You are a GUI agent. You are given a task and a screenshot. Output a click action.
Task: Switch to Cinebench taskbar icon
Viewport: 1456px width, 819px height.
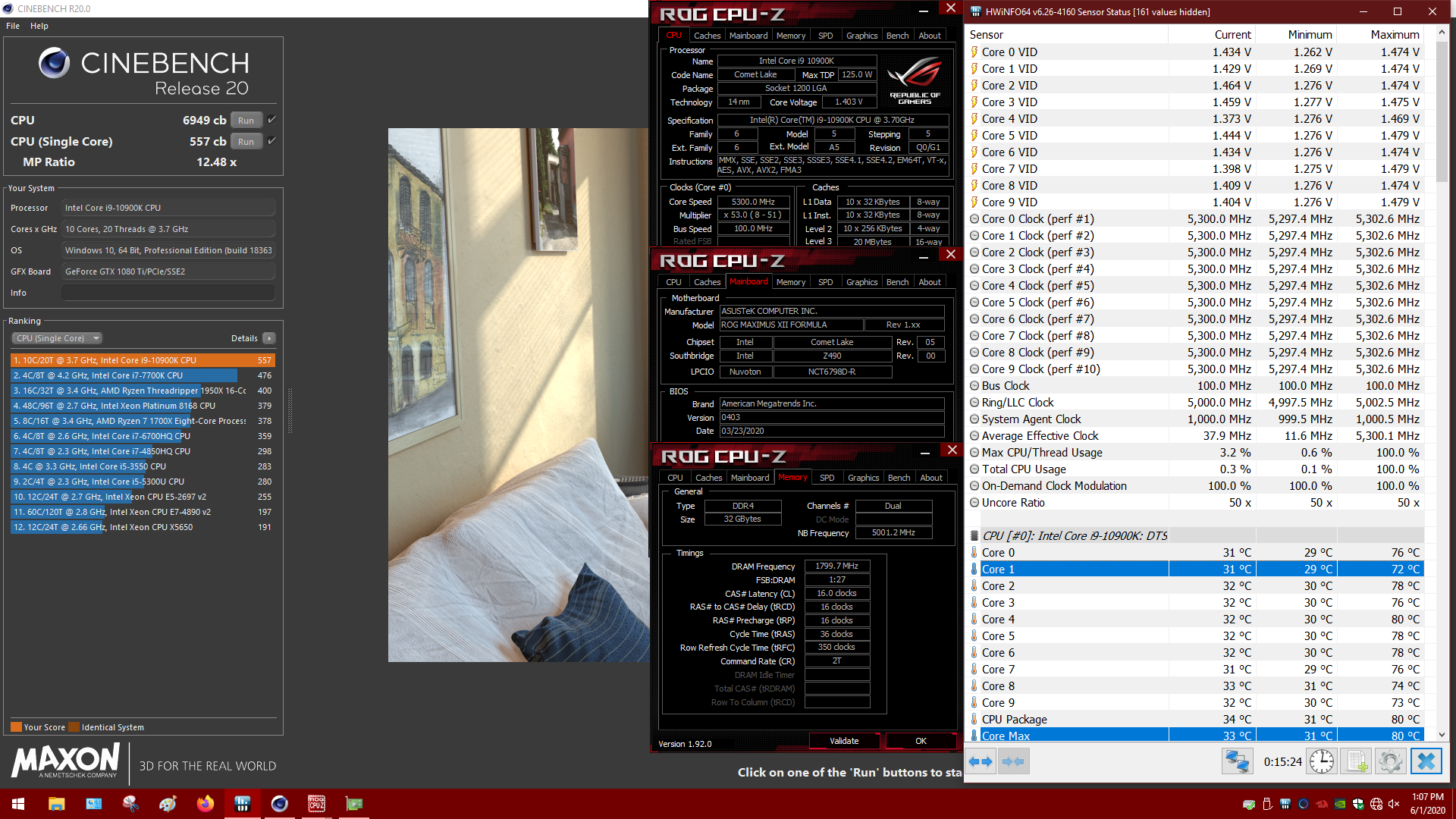[279, 804]
